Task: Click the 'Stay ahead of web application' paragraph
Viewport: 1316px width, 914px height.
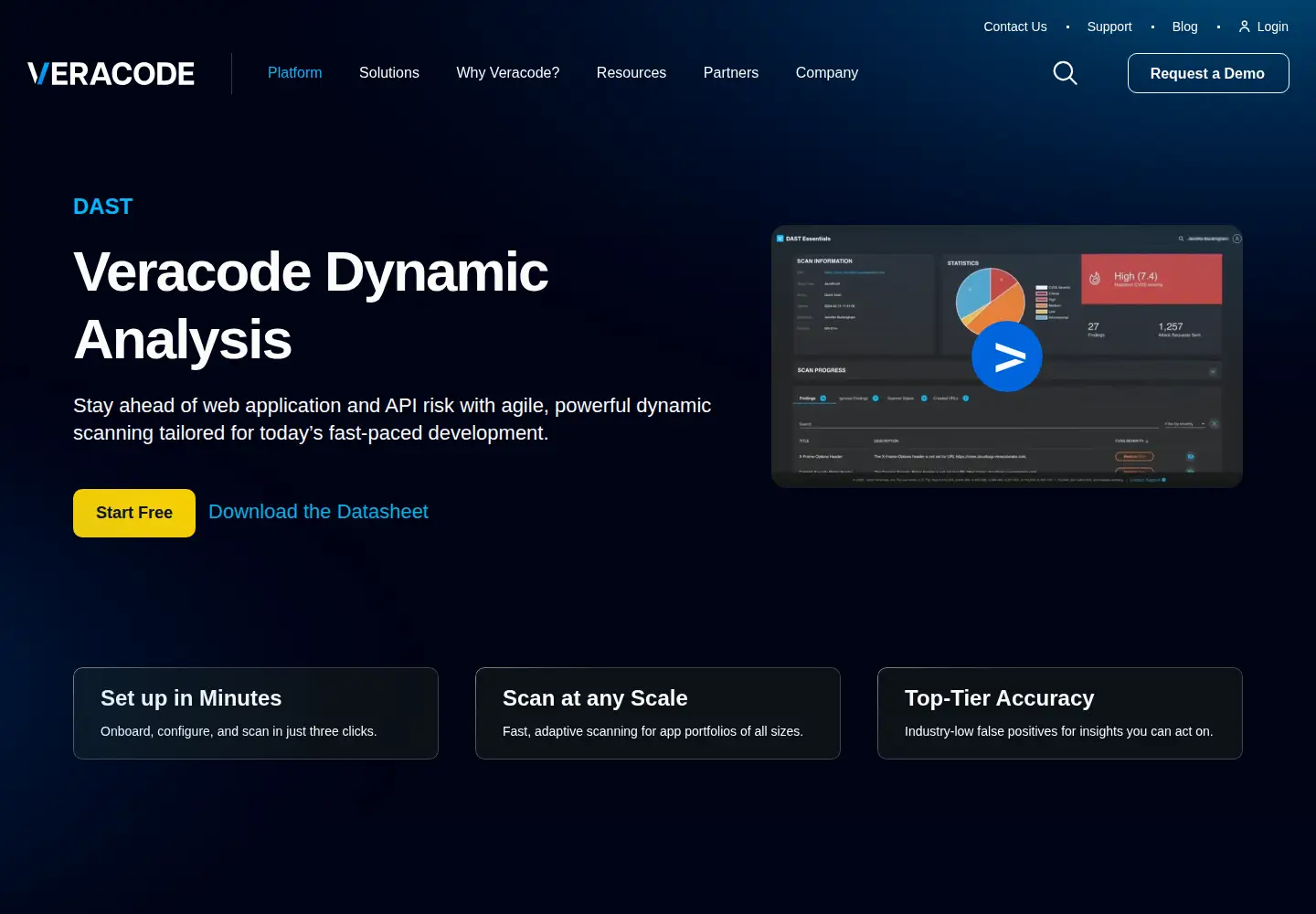Action: pos(392,419)
